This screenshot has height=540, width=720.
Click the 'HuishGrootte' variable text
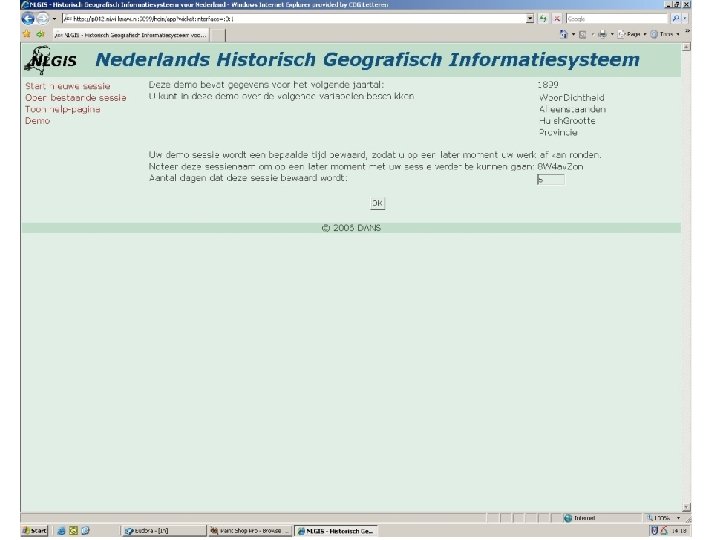[567, 121]
